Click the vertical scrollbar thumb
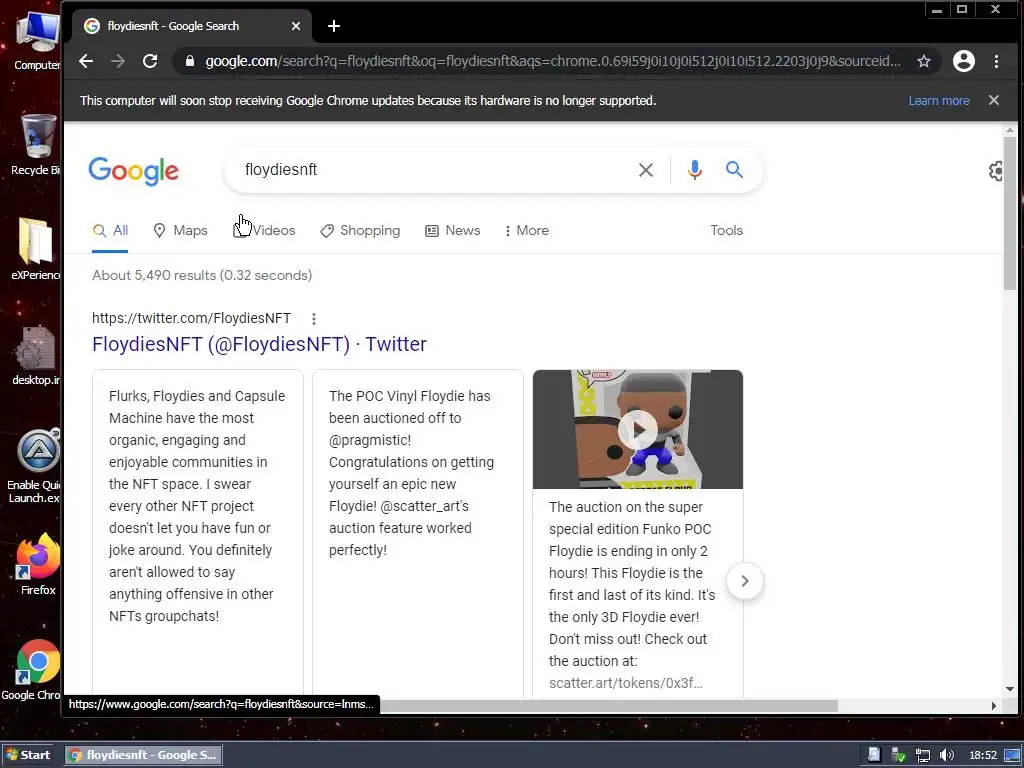Viewport: 1024px width, 768px height. pyautogui.click(x=1010, y=213)
